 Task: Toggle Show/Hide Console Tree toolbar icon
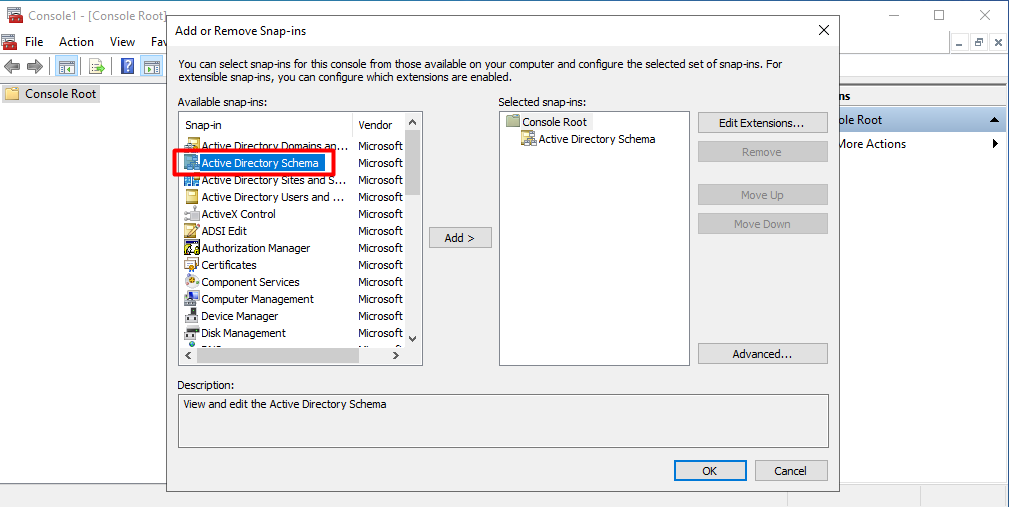pos(67,66)
